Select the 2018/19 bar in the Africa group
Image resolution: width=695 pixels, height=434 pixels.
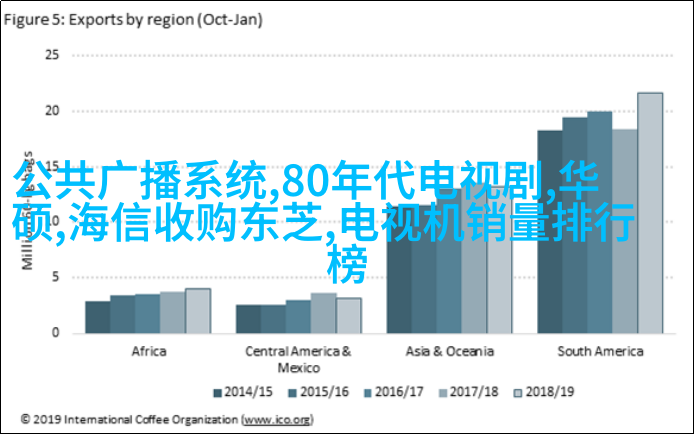pos(198,310)
